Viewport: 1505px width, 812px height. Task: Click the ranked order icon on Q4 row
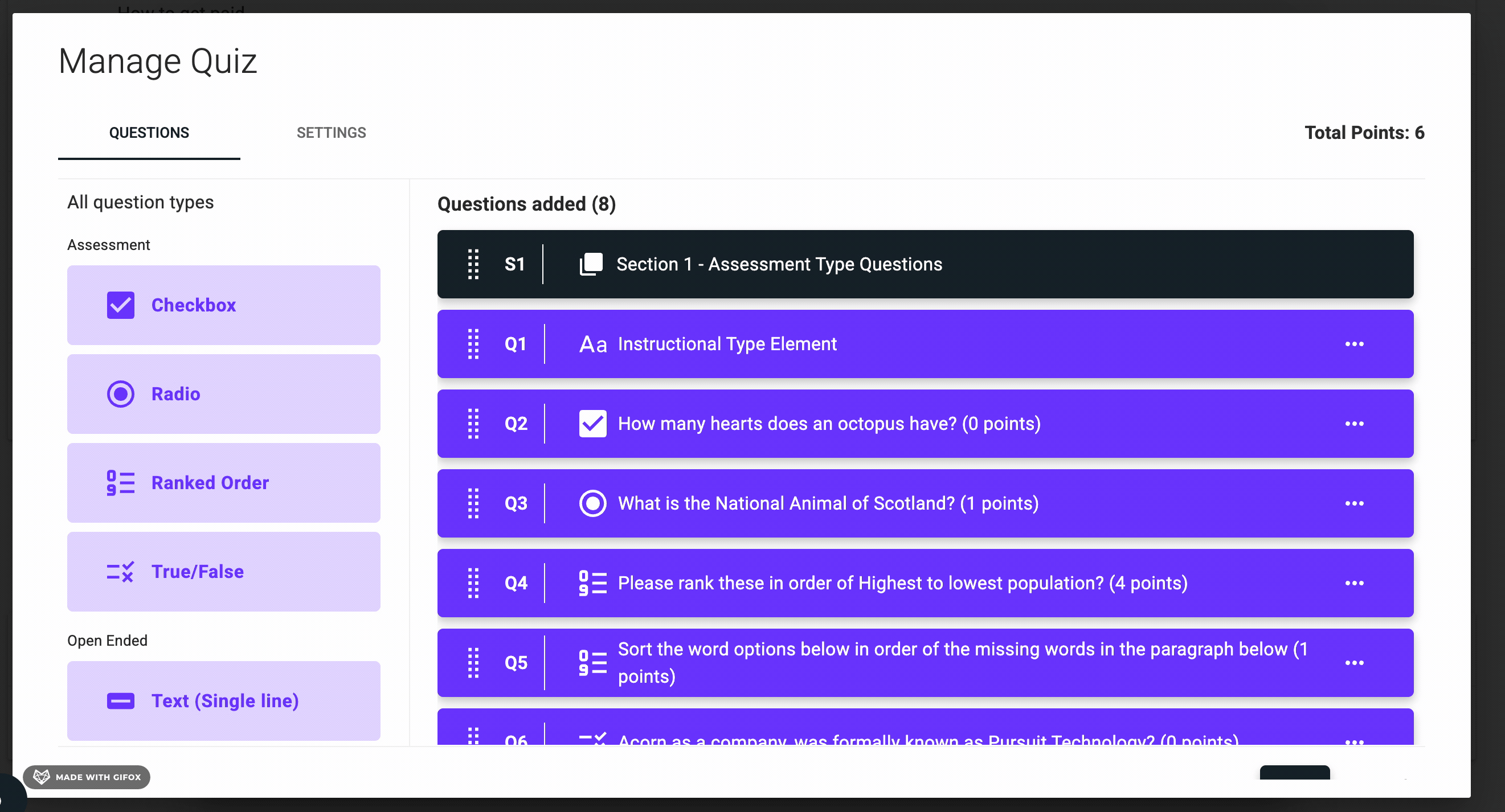592,583
